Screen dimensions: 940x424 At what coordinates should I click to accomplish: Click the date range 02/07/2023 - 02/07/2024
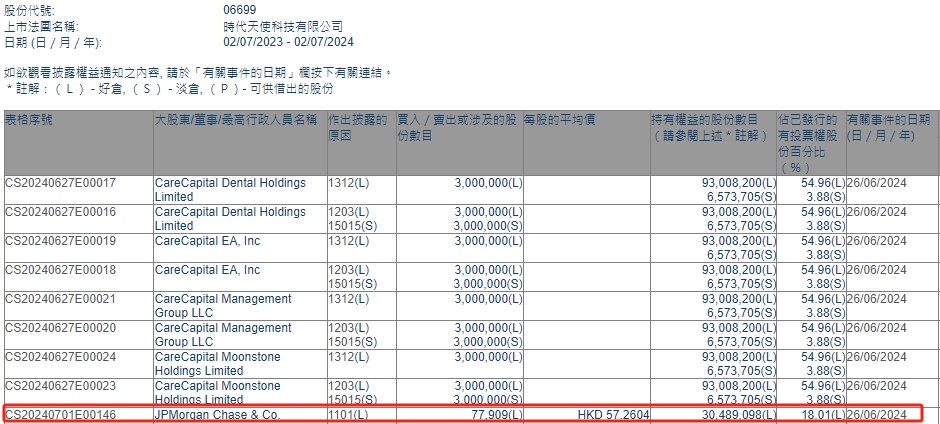point(288,42)
